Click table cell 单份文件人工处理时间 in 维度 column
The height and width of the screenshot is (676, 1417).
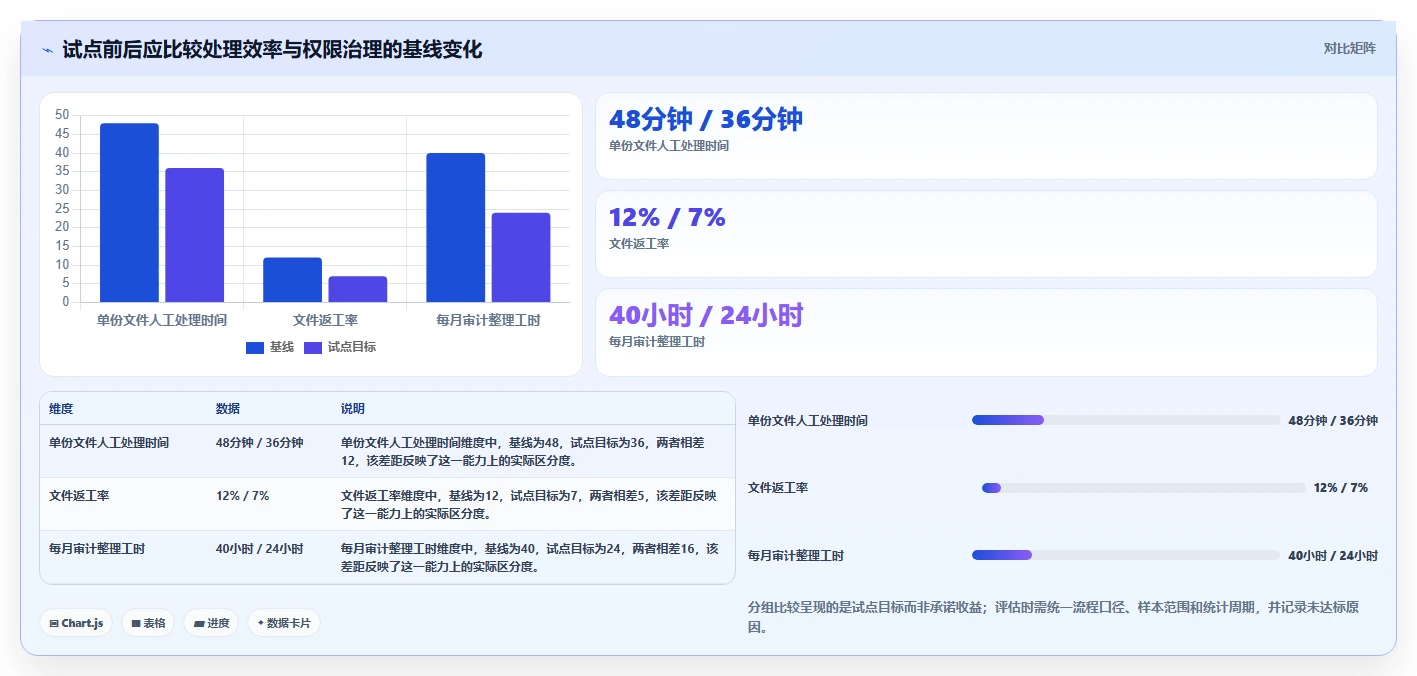[x=109, y=442]
